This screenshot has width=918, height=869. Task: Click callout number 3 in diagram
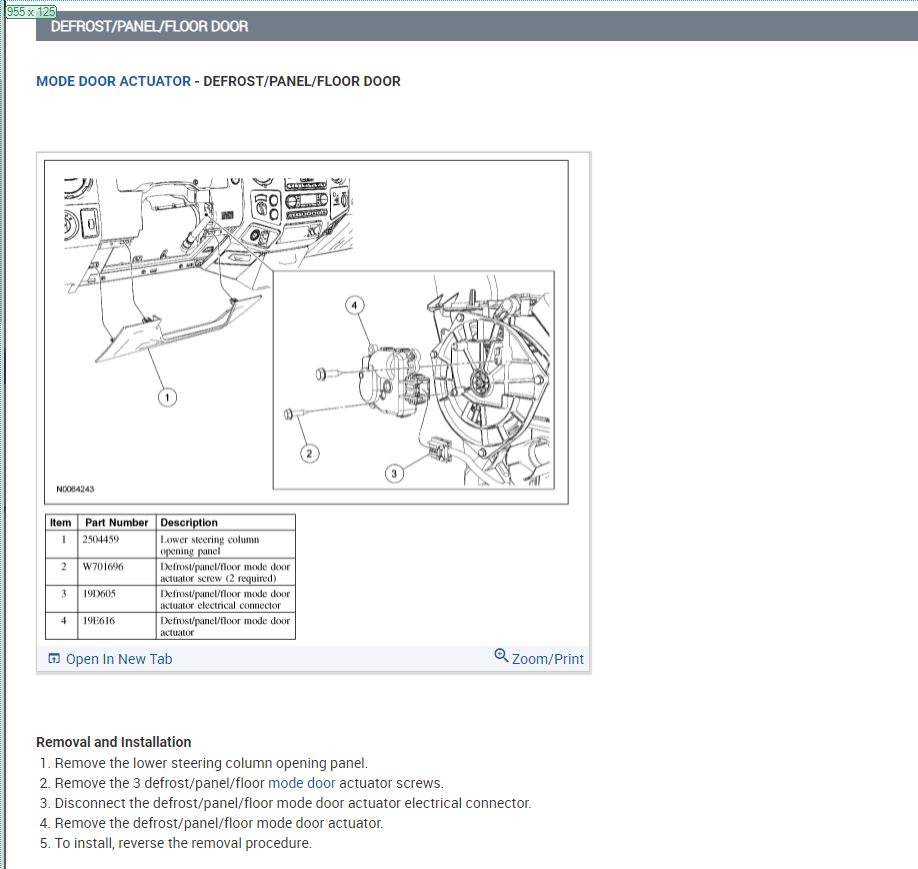394,474
